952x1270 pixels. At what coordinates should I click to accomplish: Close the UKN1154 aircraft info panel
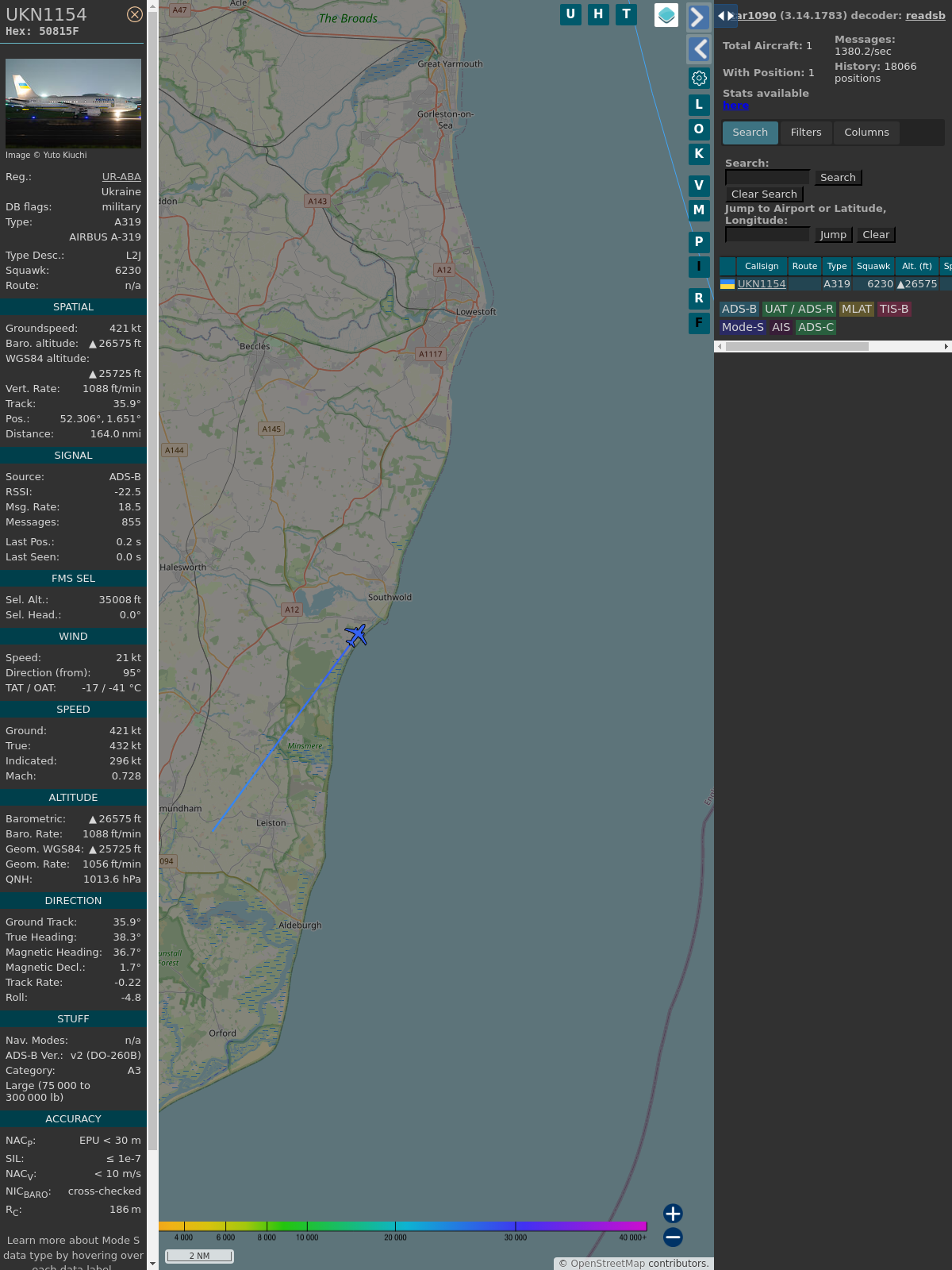(135, 14)
